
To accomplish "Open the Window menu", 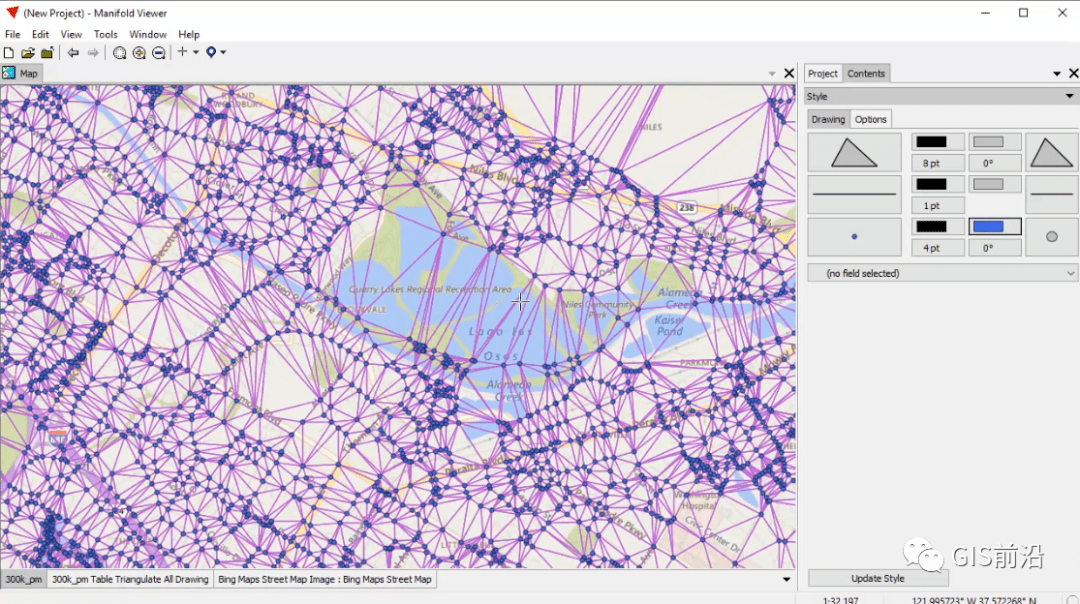I will pos(147,34).
